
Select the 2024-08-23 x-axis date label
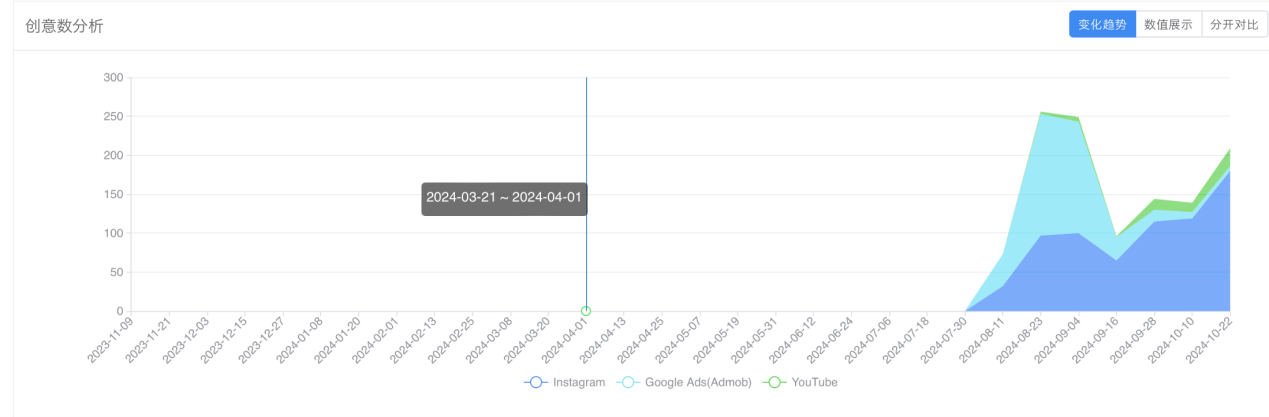coord(1025,341)
